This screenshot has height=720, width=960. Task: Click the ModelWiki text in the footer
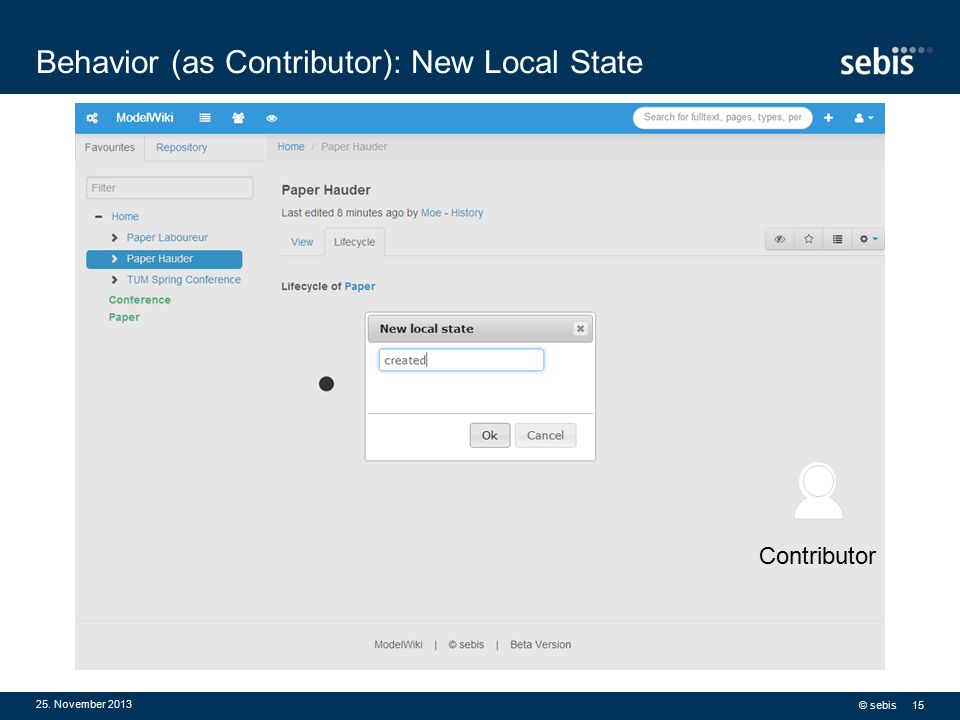(399, 645)
